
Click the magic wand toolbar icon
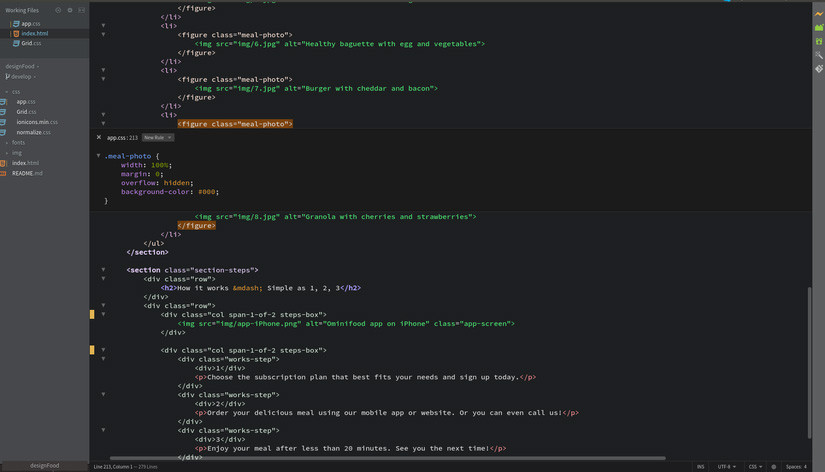click(819, 55)
